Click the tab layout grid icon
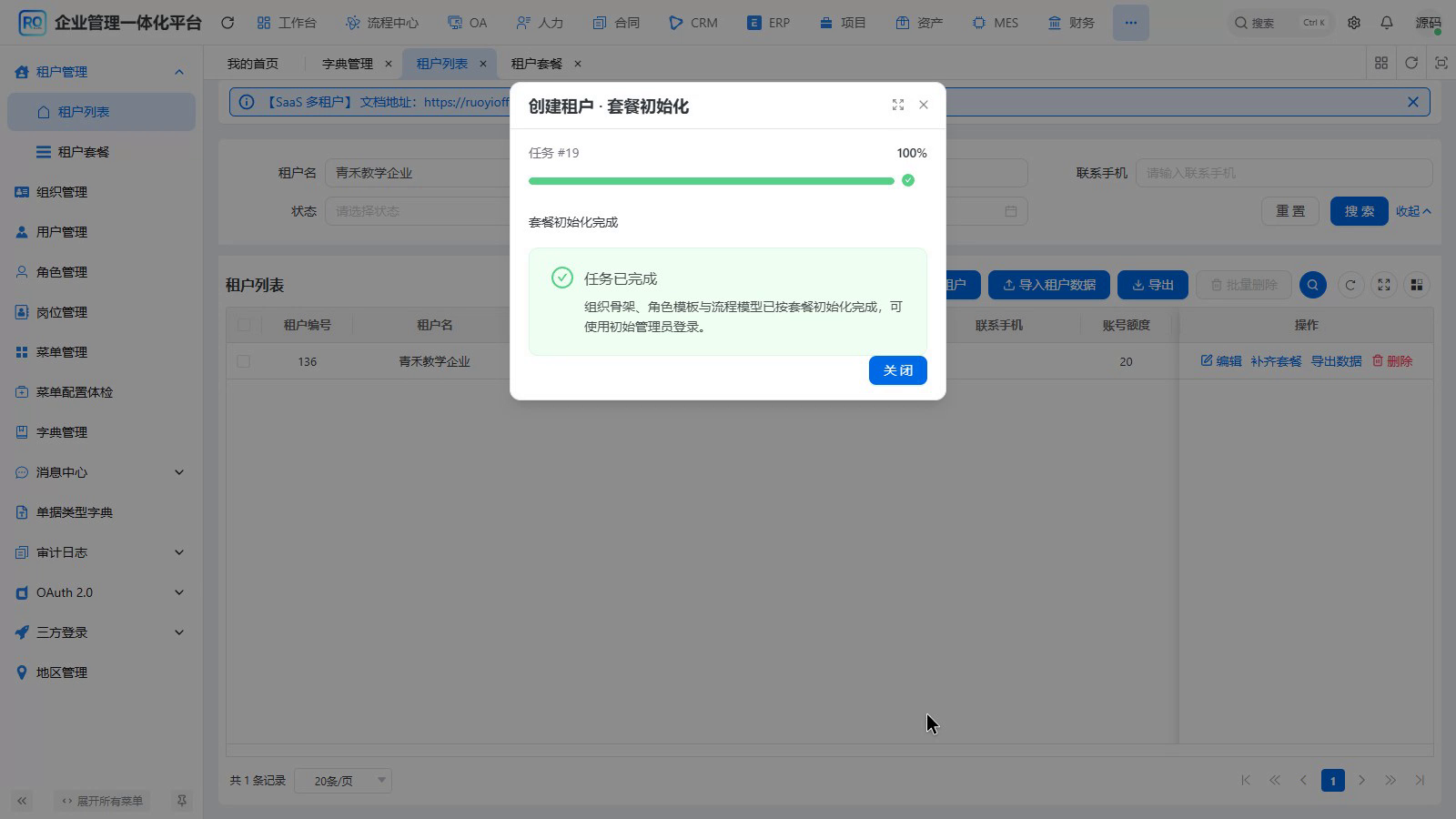 tap(1381, 63)
